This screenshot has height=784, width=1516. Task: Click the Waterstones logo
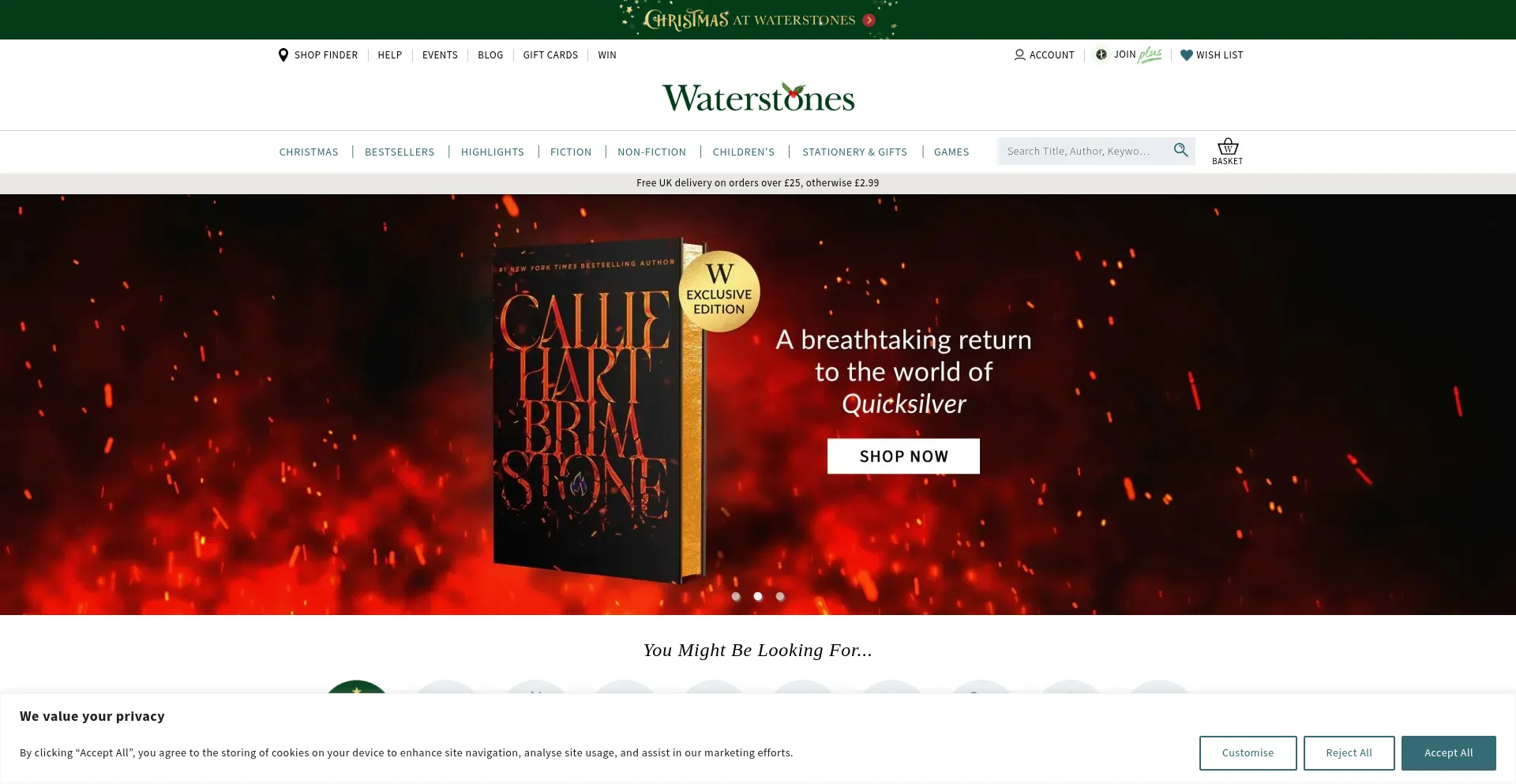[x=758, y=98]
